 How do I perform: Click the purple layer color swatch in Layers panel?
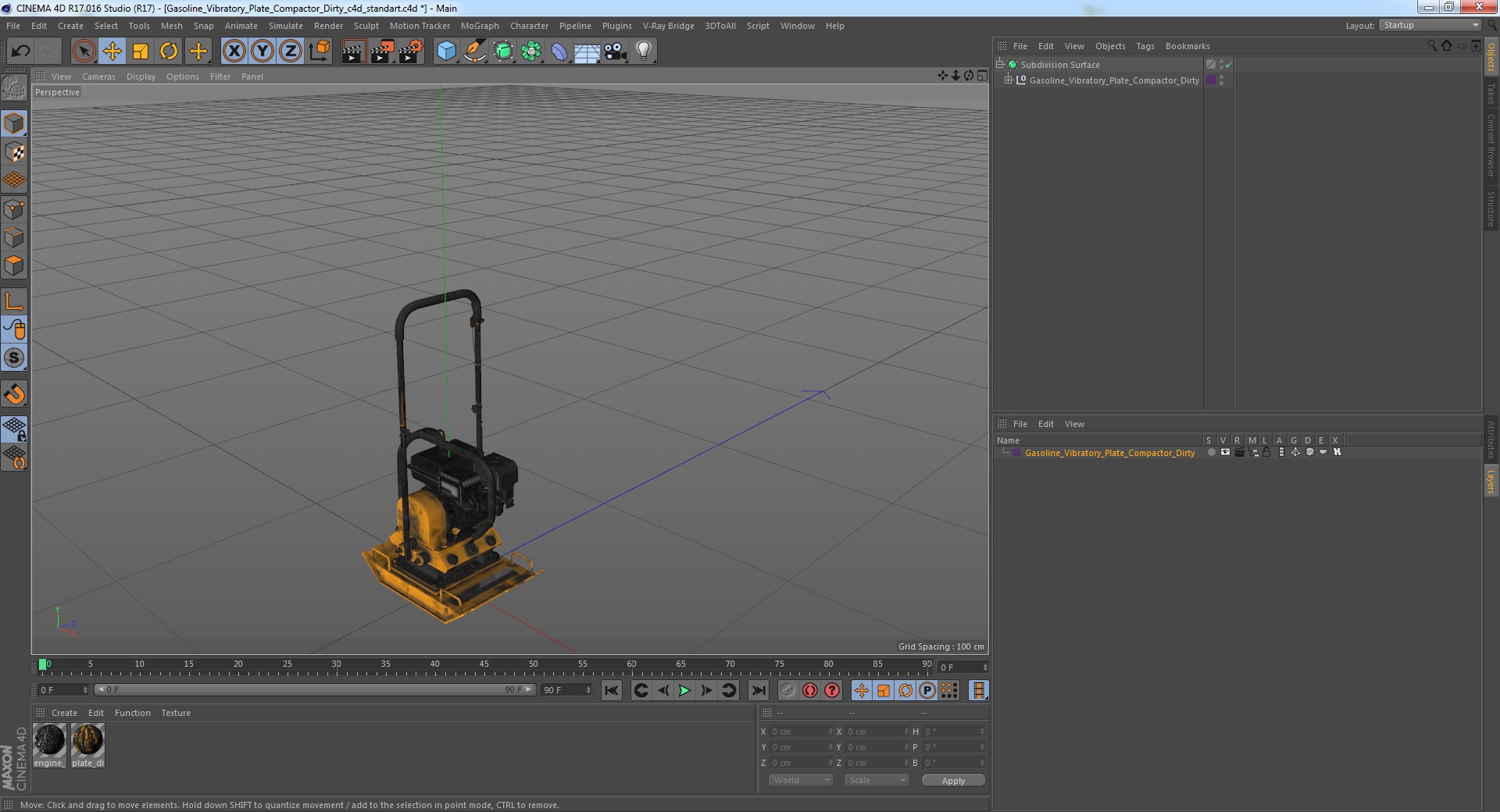(x=1016, y=453)
